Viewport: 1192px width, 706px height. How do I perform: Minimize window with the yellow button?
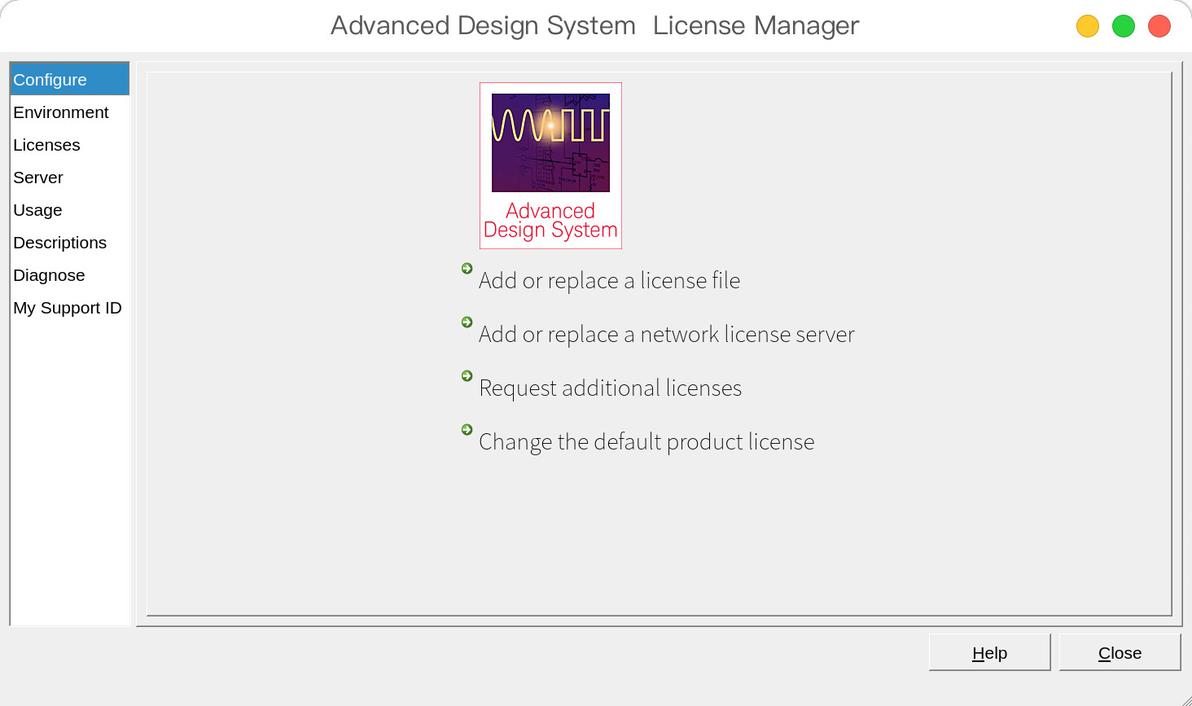pyautogui.click(x=1087, y=26)
